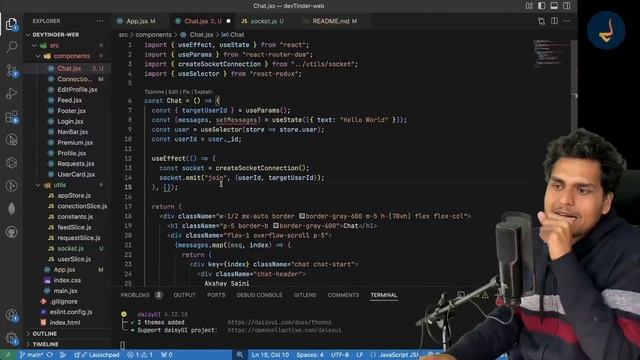Open the Search view in activity bar

[x=11, y=47]
